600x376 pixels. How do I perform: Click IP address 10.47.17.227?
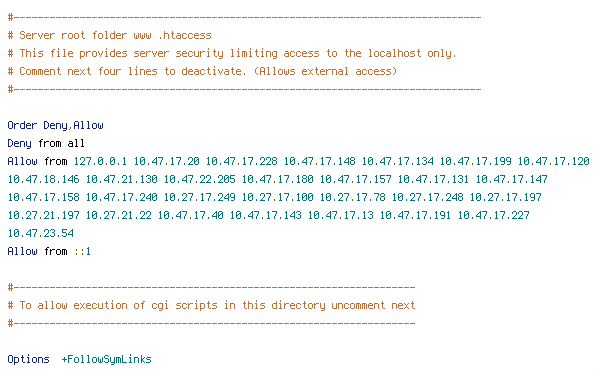[494, 215]
